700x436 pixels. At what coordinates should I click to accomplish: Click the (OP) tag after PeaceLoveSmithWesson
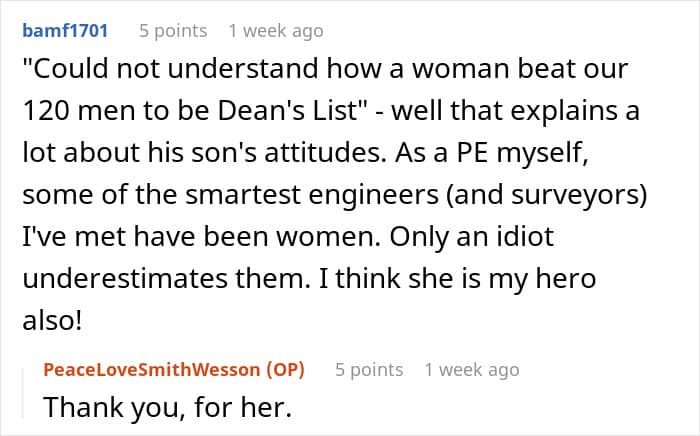pyautogui.click(x=286, y=370)
